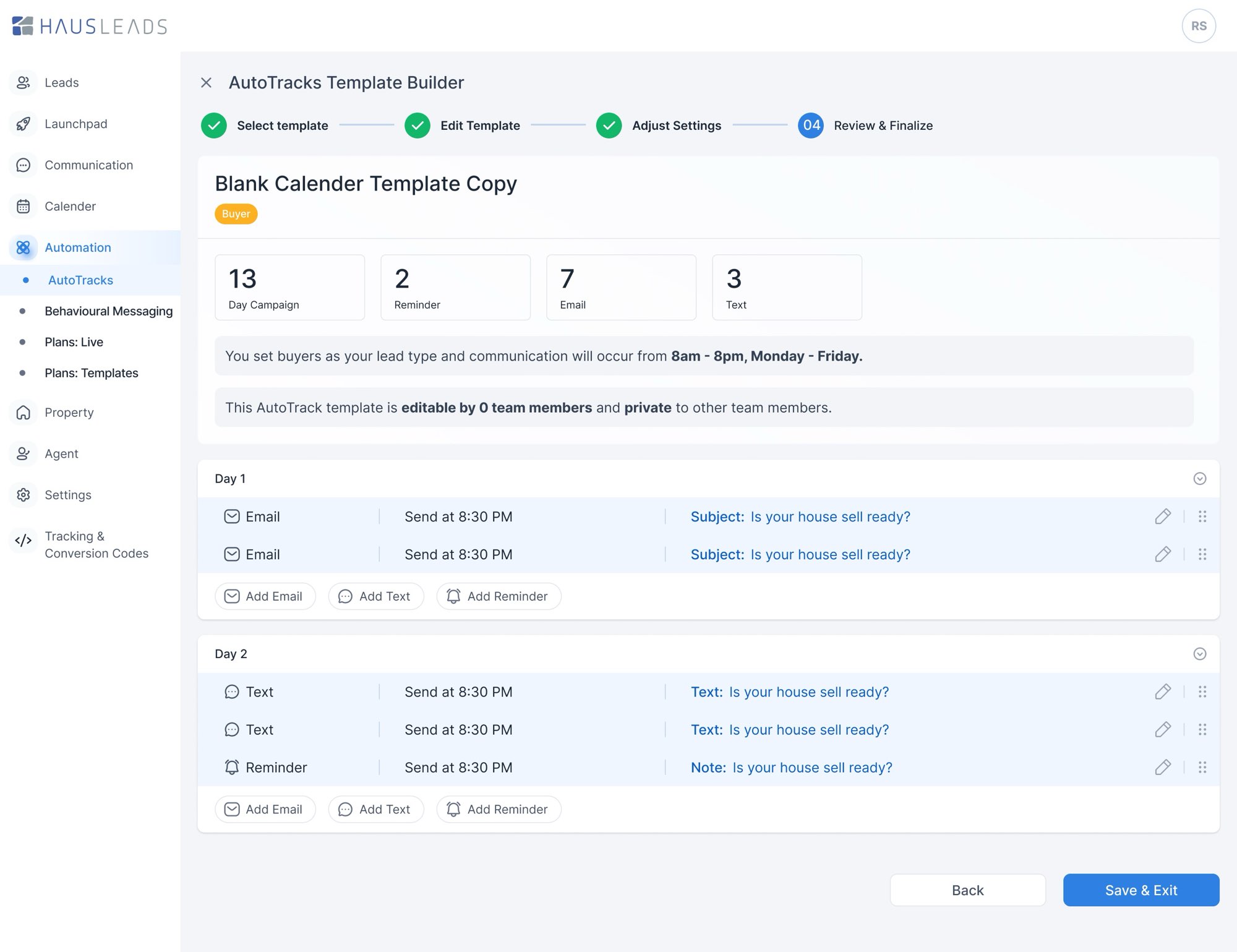Click Save & Exit
This screenshot has height=952, width=1237.
[1141, 890]
